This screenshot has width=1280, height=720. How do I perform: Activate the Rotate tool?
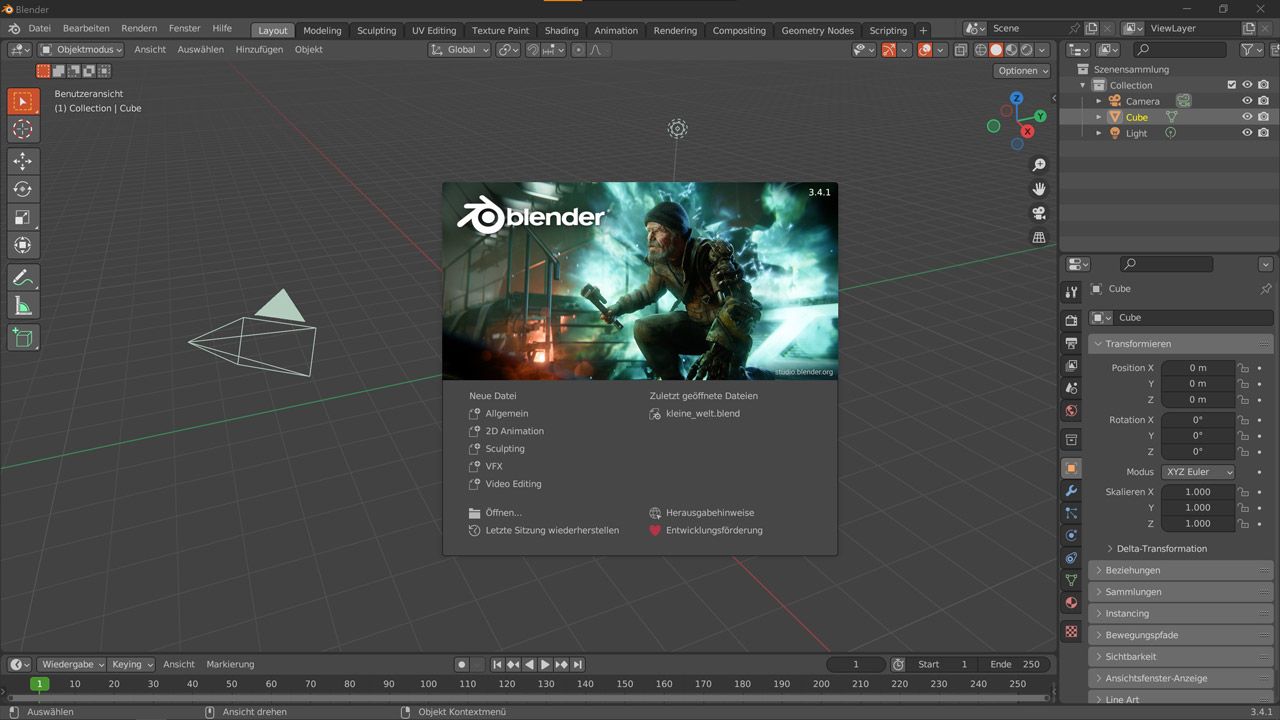22,189
